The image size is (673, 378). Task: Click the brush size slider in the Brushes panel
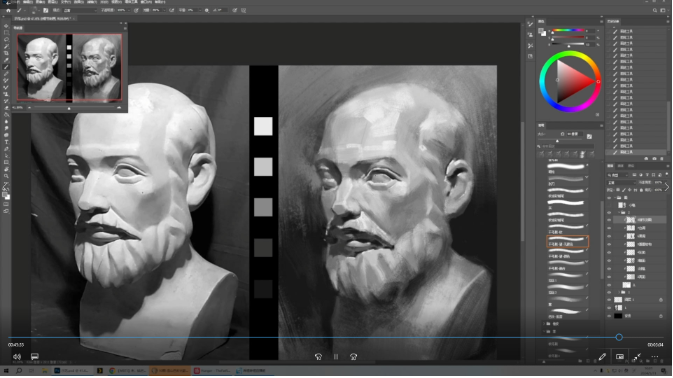[558, 141]
